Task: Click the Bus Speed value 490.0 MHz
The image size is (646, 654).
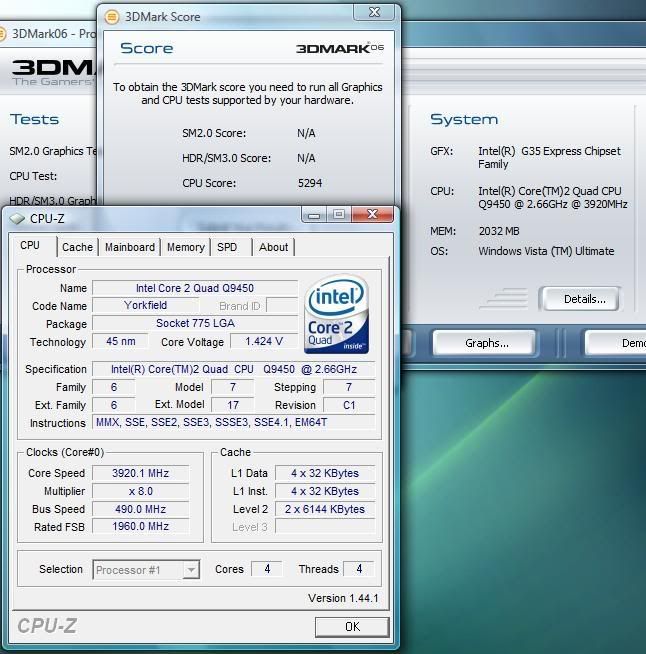Action: click(x=141, y=509)
